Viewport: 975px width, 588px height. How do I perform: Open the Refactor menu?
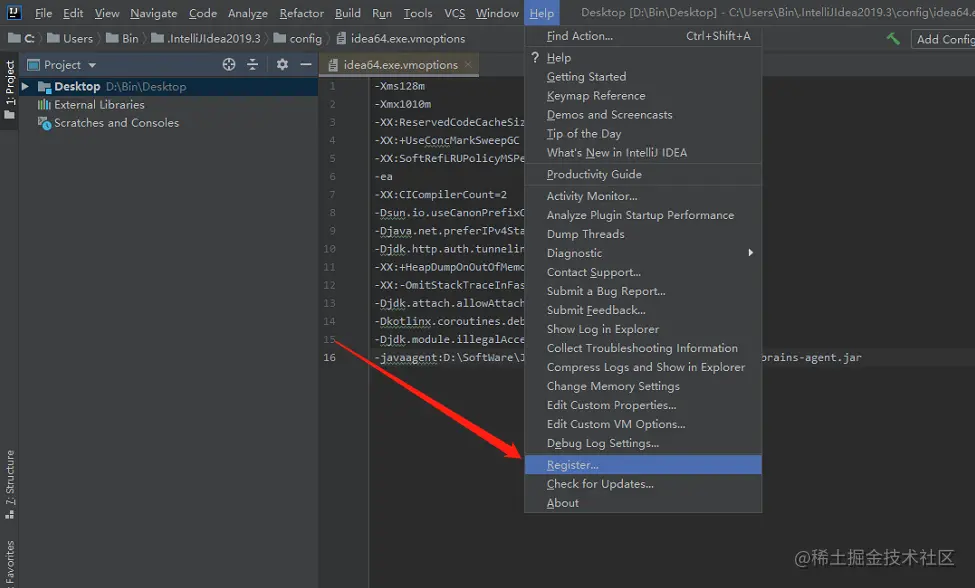coord(302,13)
